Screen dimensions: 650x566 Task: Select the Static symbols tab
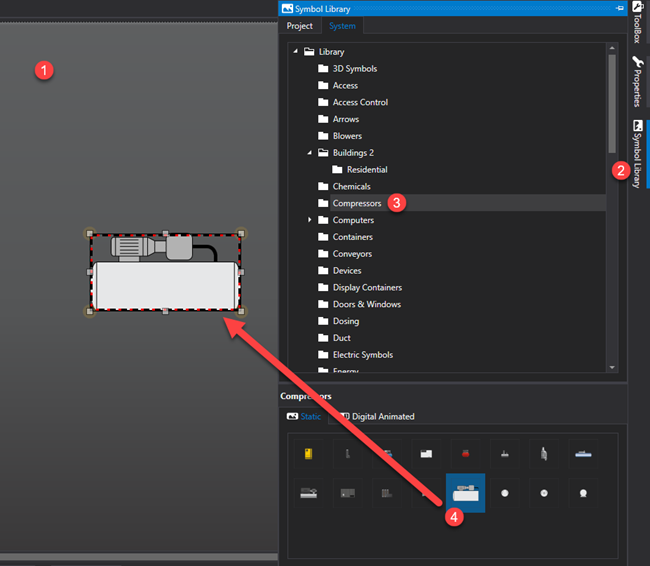pos(304,416)
